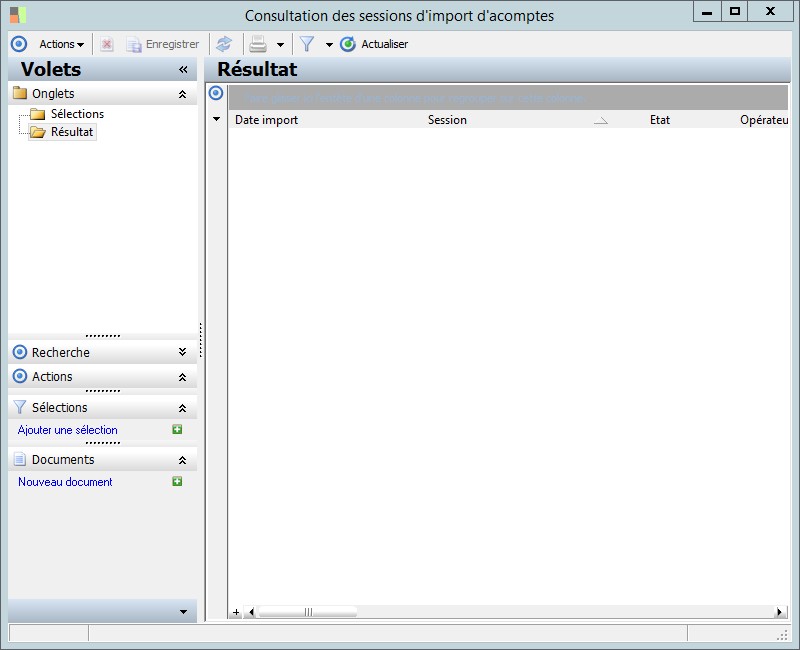Collapse the Onglets section
This screenshot has width=800, height=650.
pyautogui.click(x=182, y=94)
